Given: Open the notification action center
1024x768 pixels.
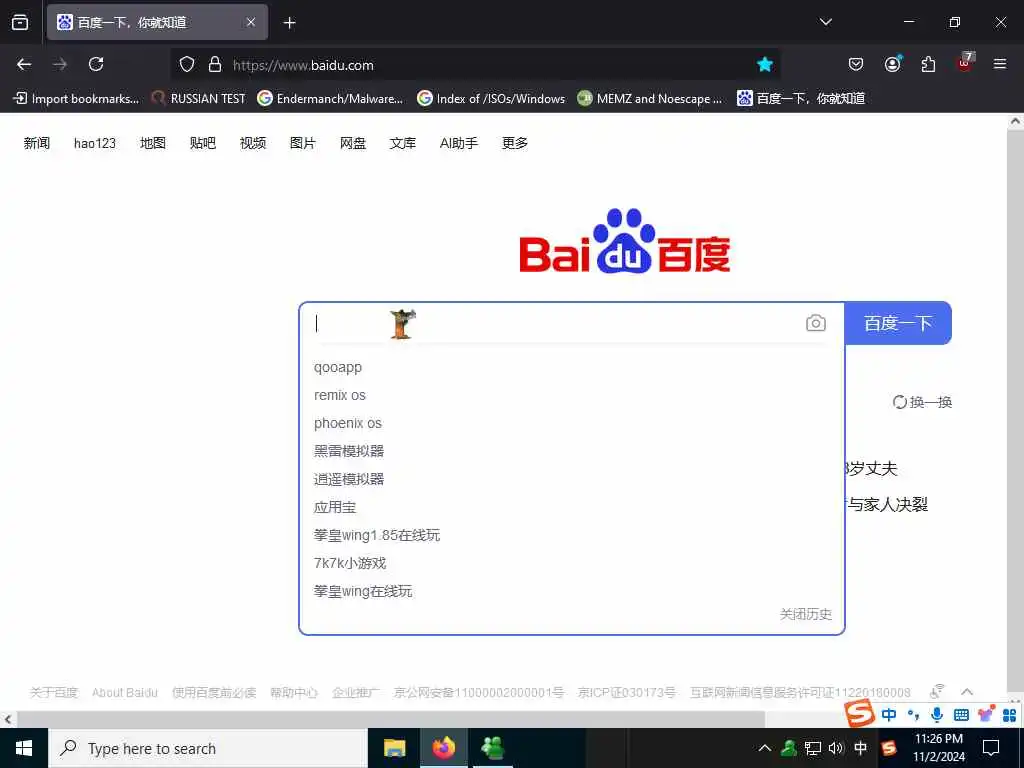Looking at the screenshot, I should 991,748.
